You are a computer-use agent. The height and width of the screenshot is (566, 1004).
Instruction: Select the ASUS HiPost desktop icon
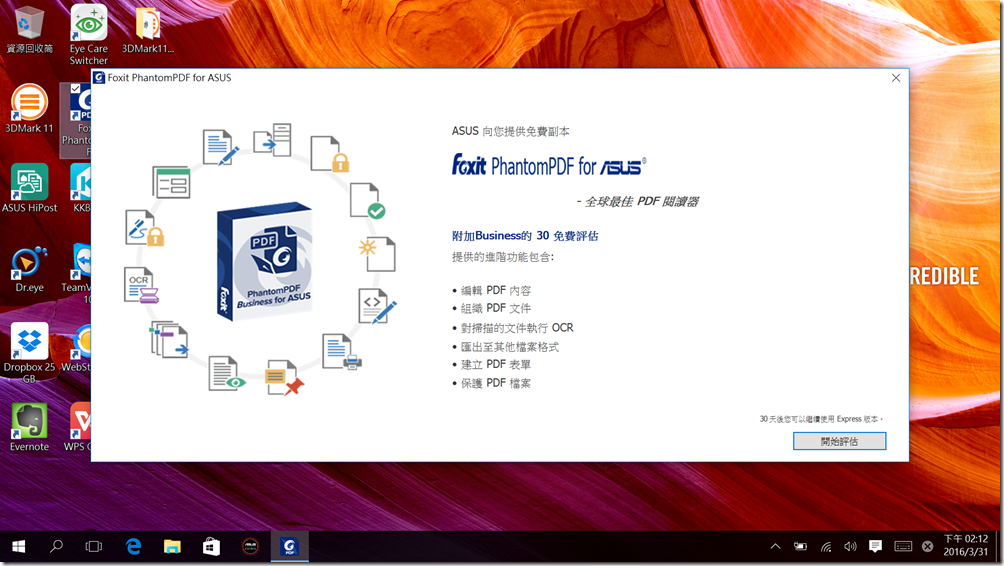[29, 188]
